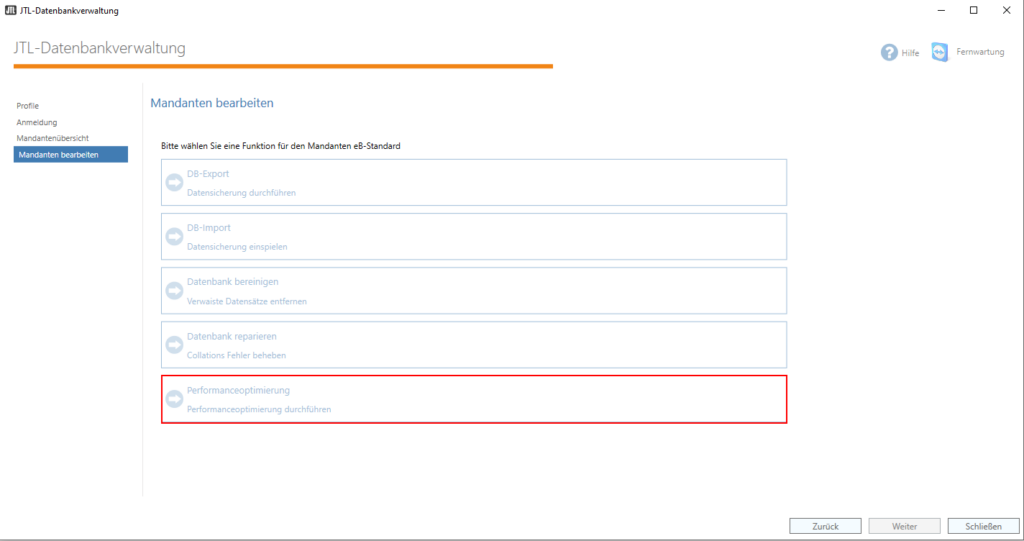Image resolution: width=1024 pixels, height=541 pixels.
Task: Click the Zurück button
Action: pyautogui.click(x=825, y=526)
